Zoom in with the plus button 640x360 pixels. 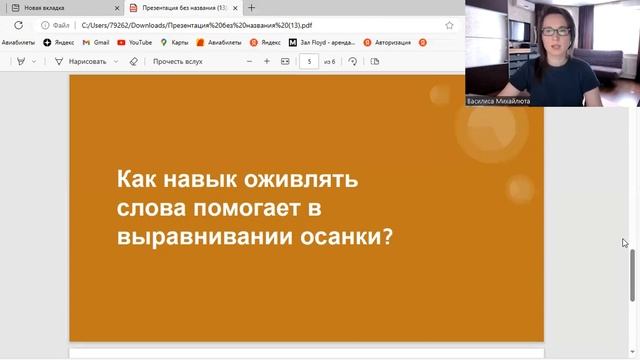pyautogui.click(x=267, y=61)
